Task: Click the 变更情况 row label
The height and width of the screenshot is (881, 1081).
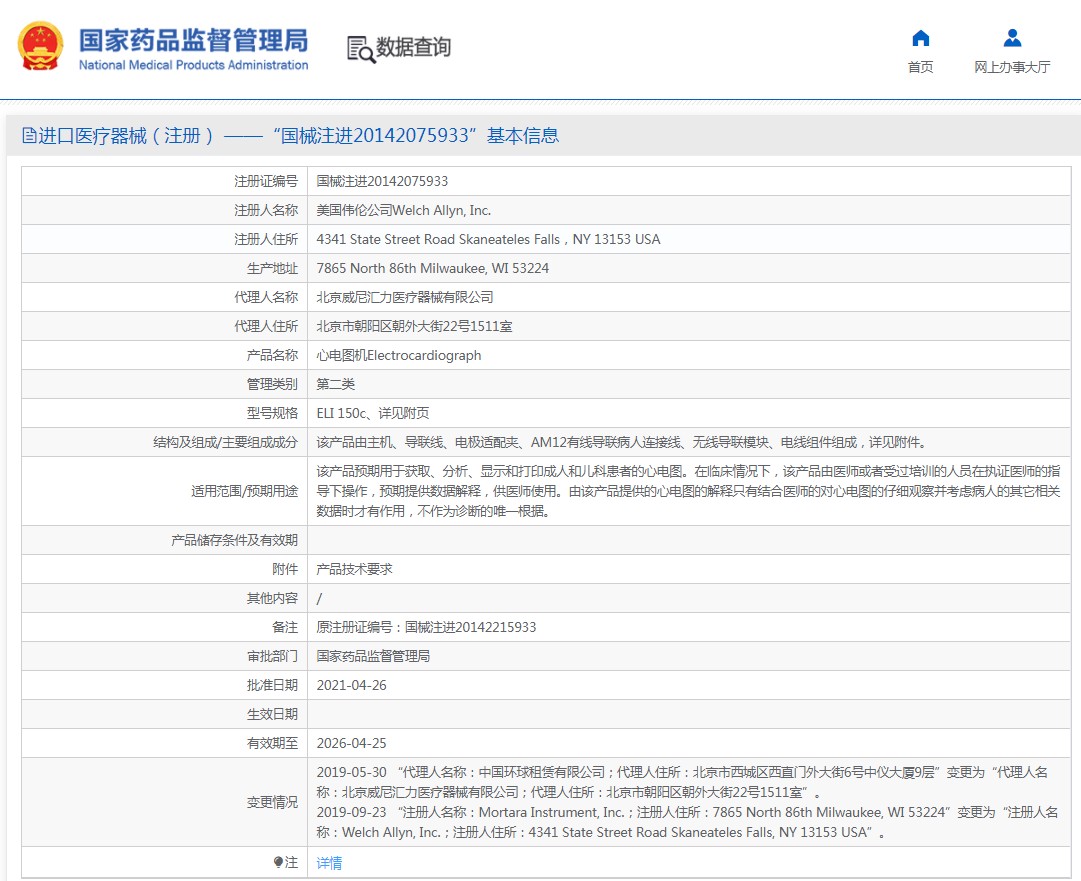Action: click(x=272, y=802)
